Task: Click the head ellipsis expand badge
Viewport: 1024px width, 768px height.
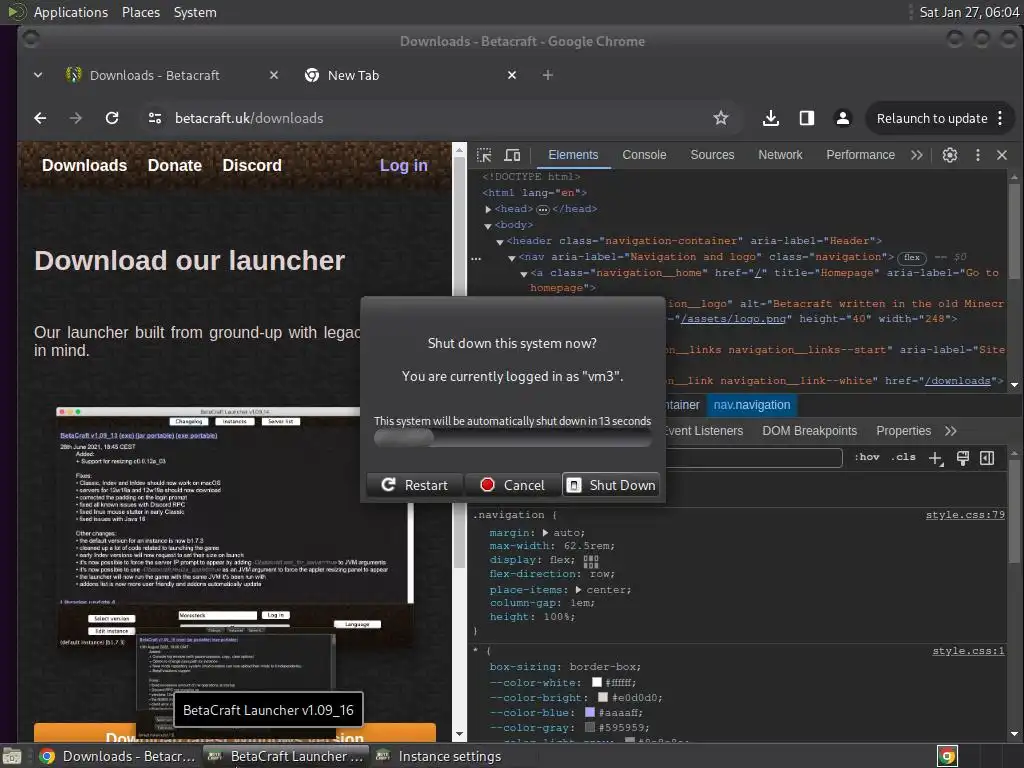Action: pos(543,210)
